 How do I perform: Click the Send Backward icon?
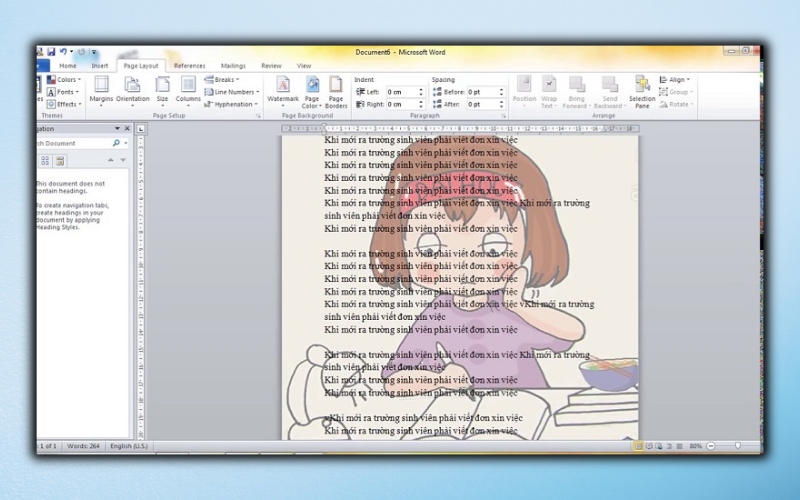tap(610, 84)
